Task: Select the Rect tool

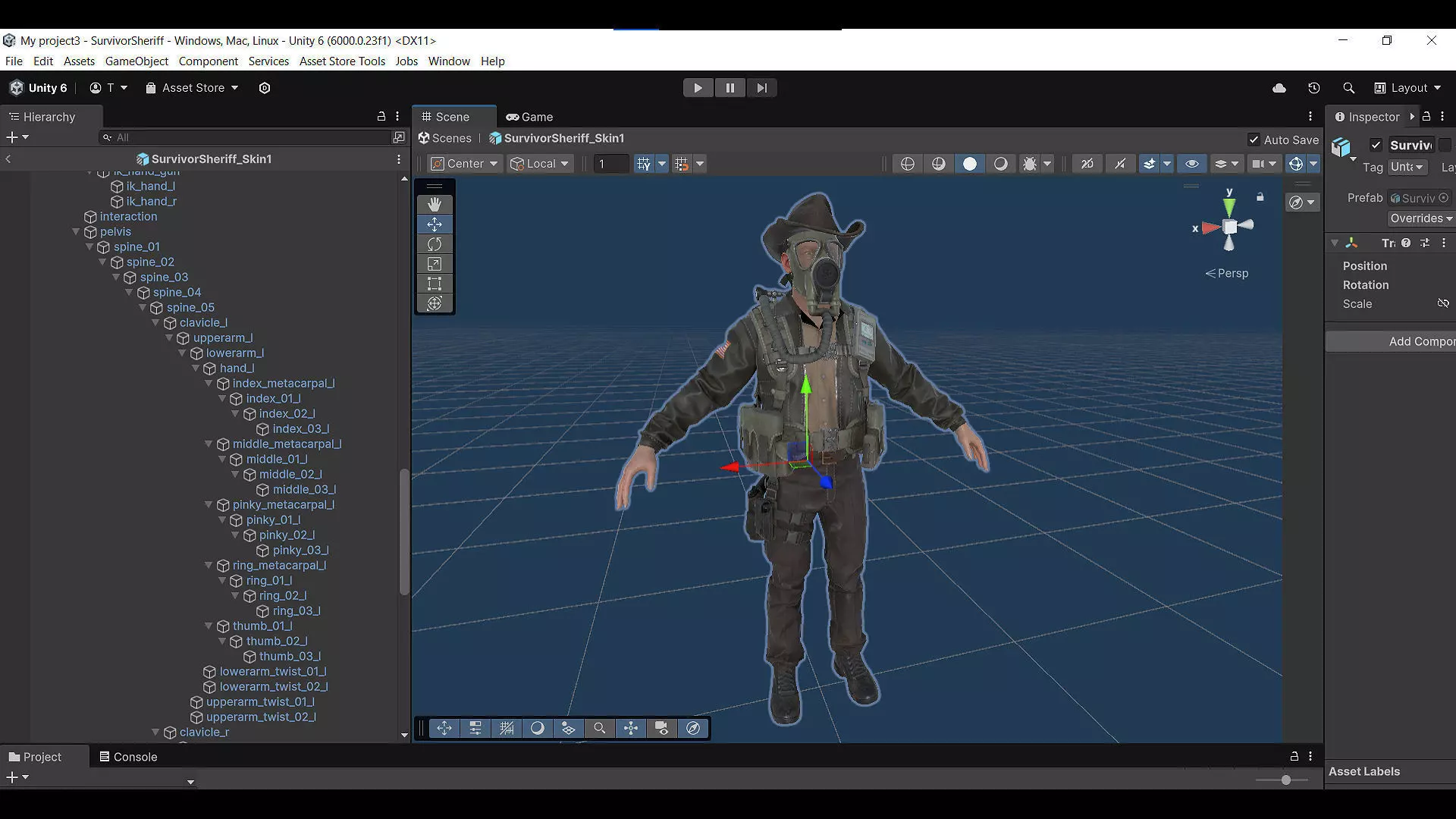Action: click(x=435, y=284)
